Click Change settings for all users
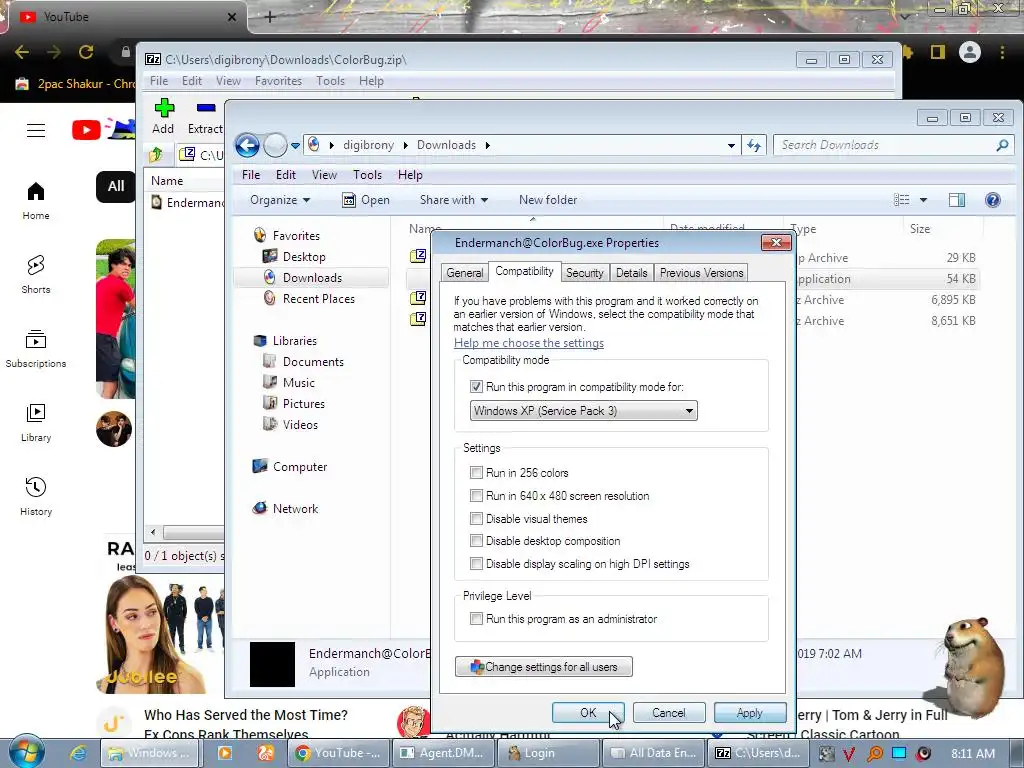 pyautogui.click(x=543, y=667)
